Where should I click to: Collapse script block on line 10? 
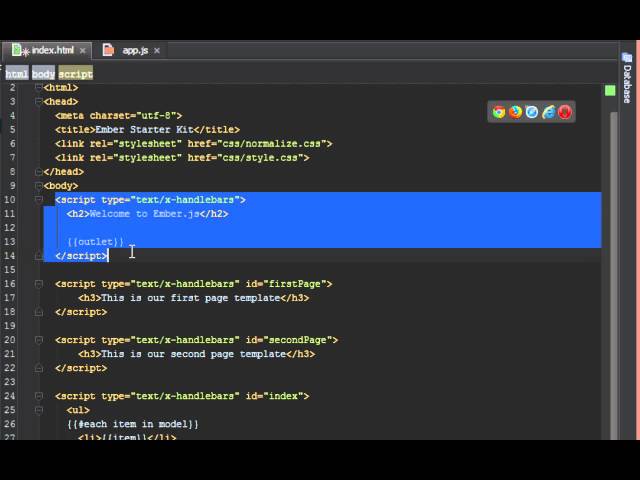[x=38, y=200]
